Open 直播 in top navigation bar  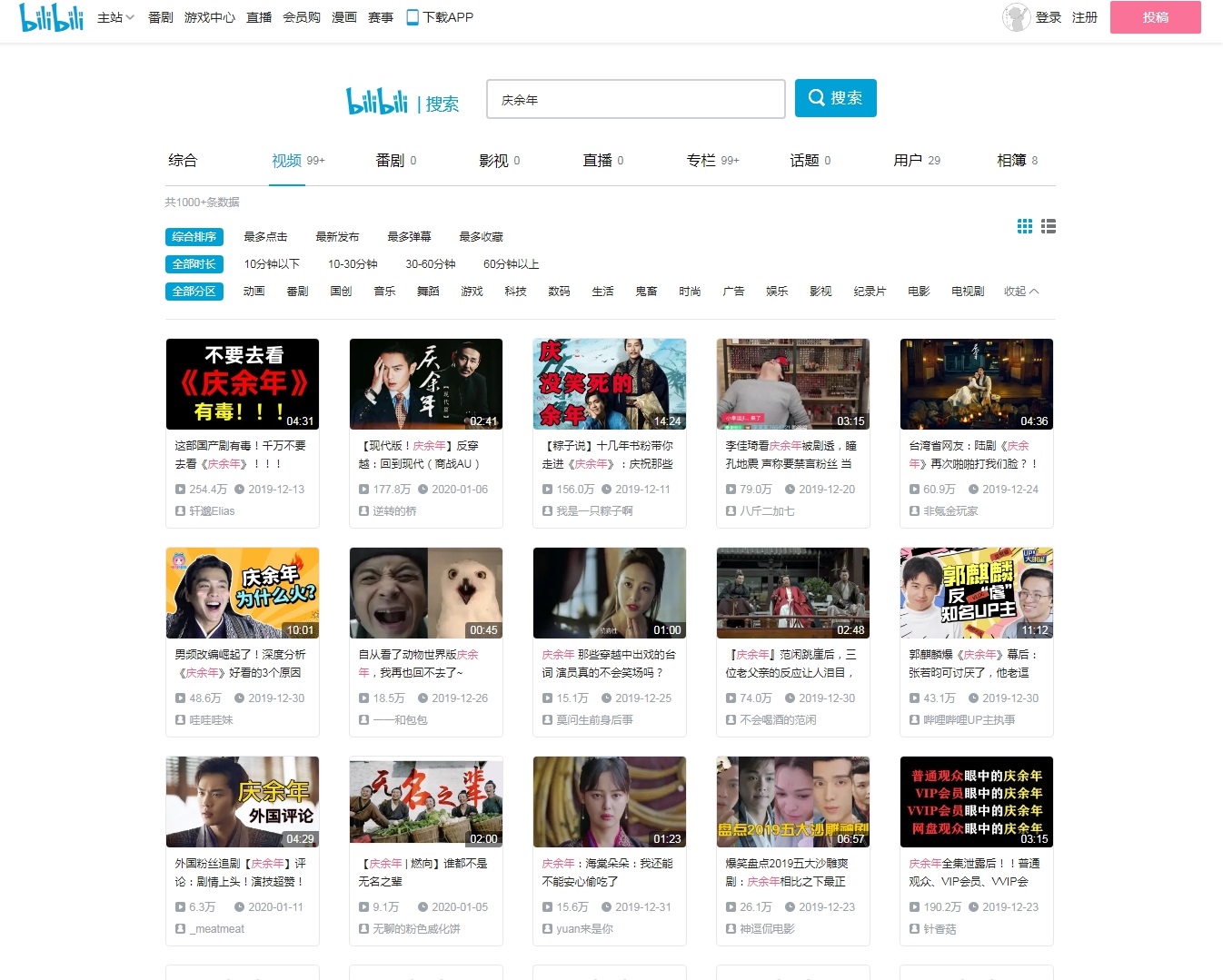[259, 17]
